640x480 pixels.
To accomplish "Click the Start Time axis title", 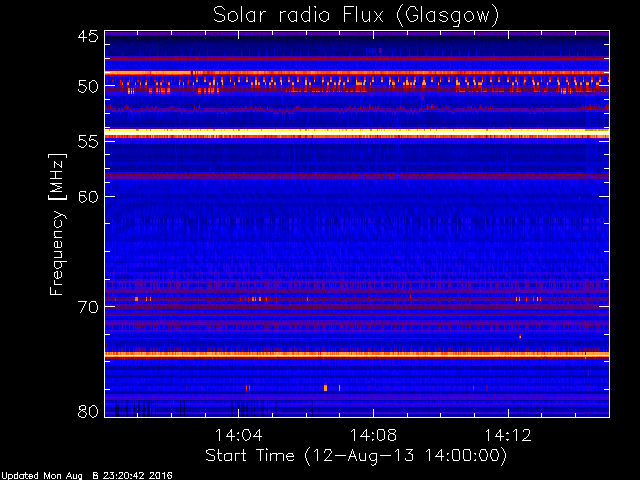I will click(356, 456).
